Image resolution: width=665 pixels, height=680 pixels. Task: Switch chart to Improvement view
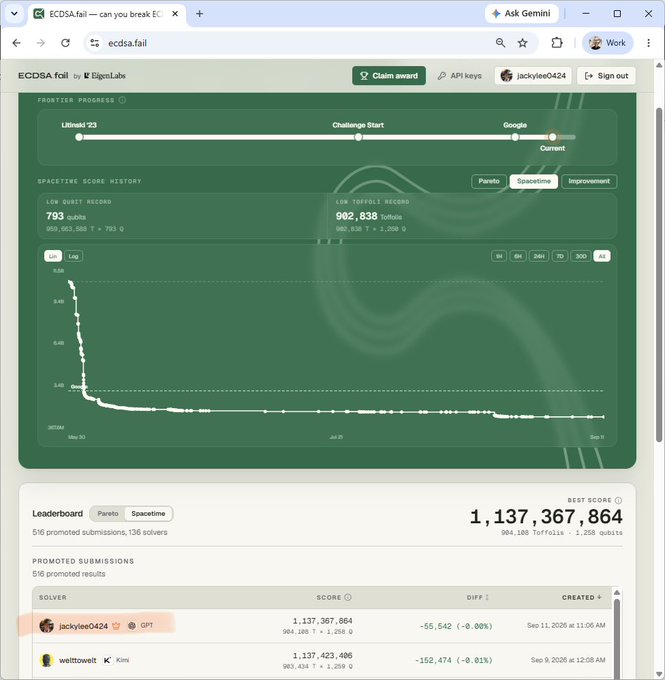pyautogui.click(x=589, y=181)
